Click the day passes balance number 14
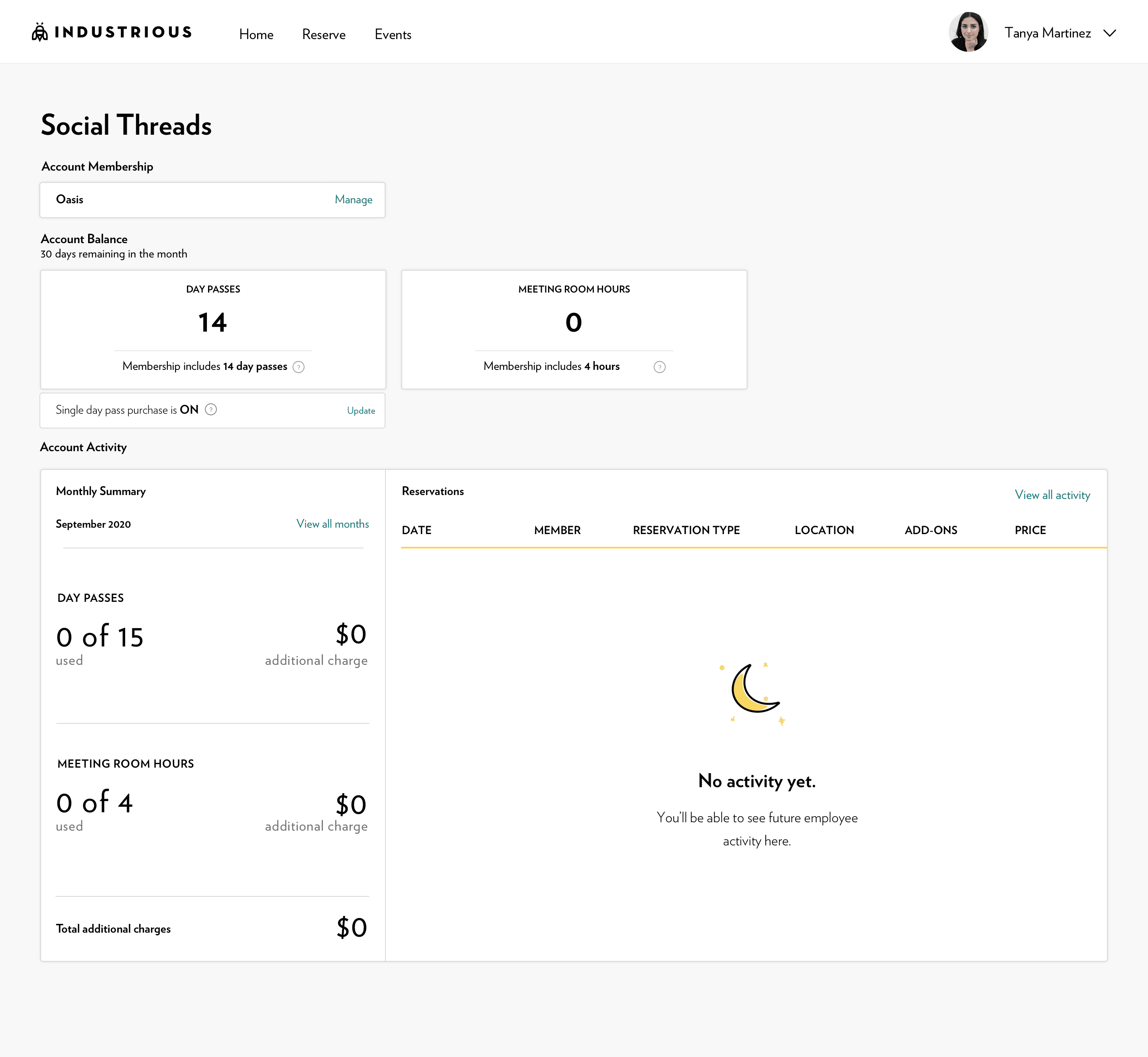This screenshot has width=1148, height=1057. click(x=213, y=322)
